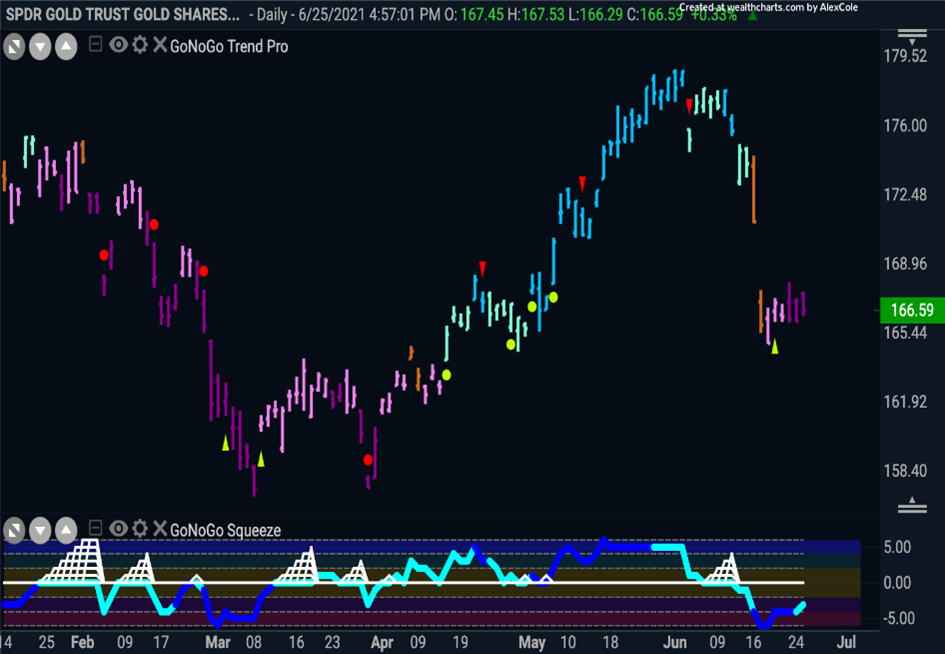Click the diagonal resize icon in Trend Pro panel
Image resolution: width=945 pixels, height=654 pixels.
point(14,47)
